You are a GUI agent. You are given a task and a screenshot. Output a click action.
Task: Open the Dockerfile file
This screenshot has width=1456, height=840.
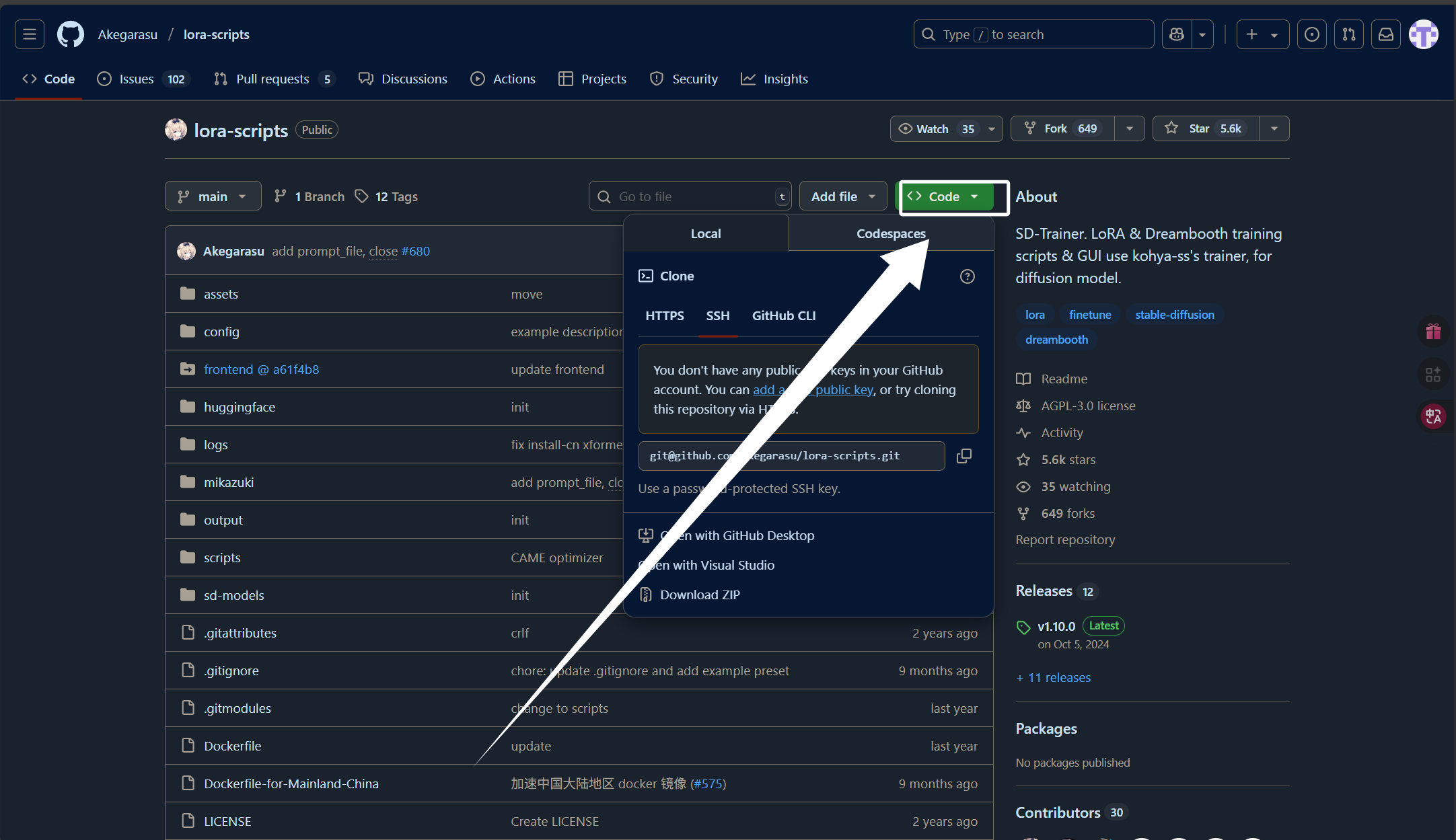(232, 746)
